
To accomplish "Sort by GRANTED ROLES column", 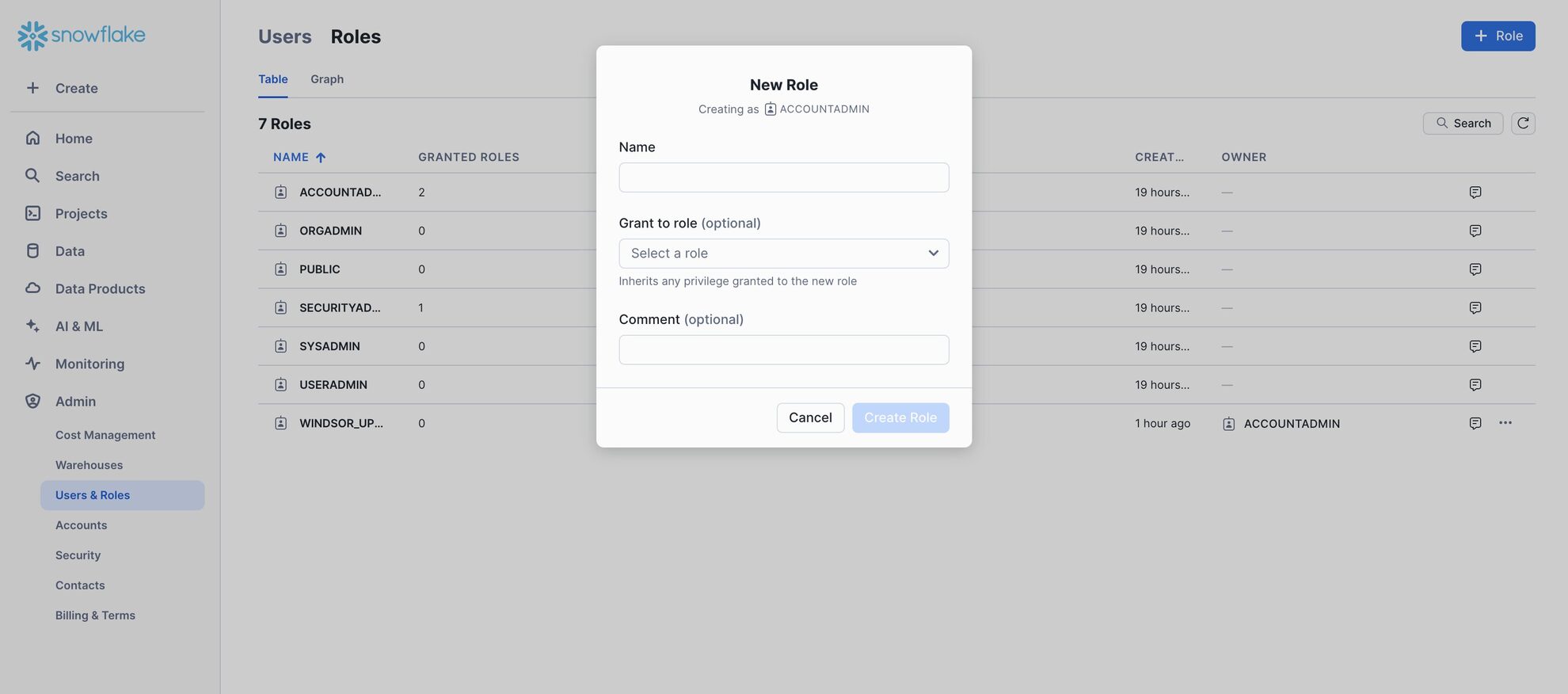I will click(x=469, y=157).
